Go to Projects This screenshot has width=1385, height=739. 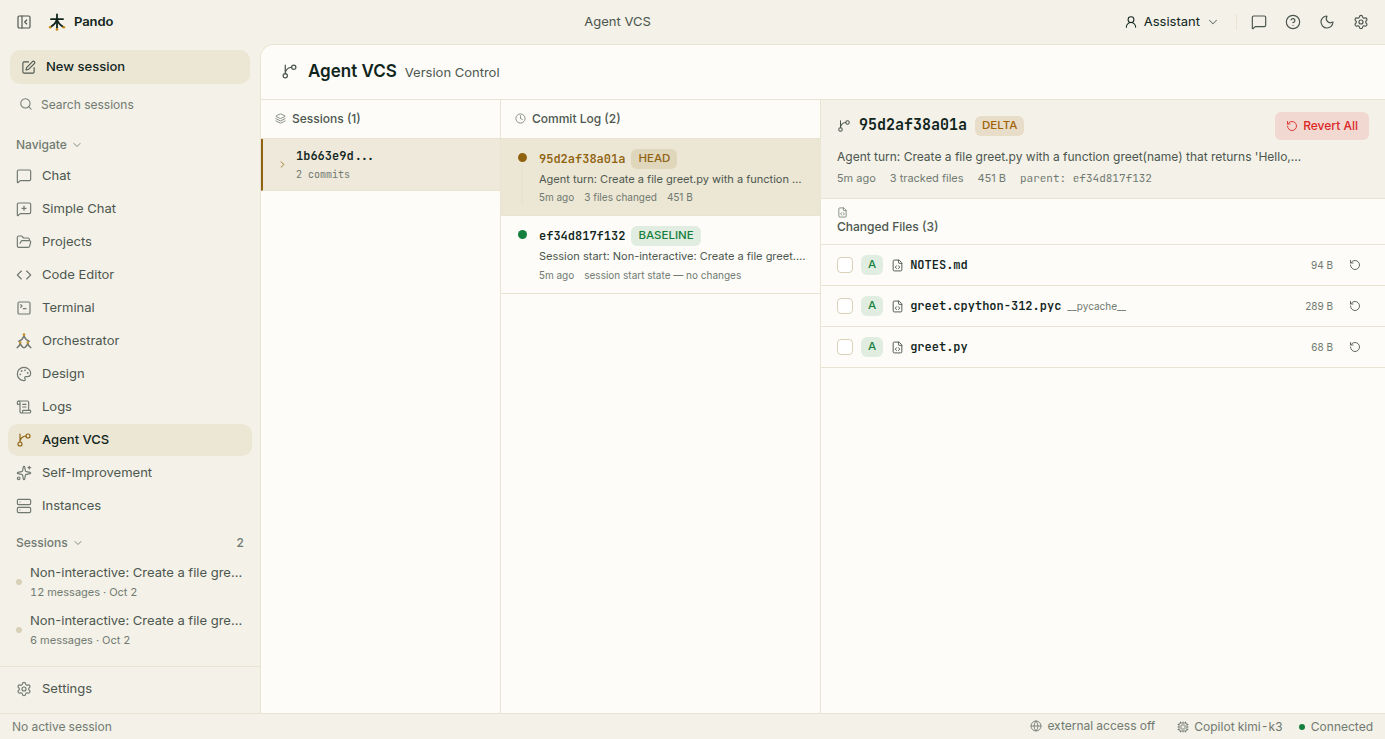point(130,242)
